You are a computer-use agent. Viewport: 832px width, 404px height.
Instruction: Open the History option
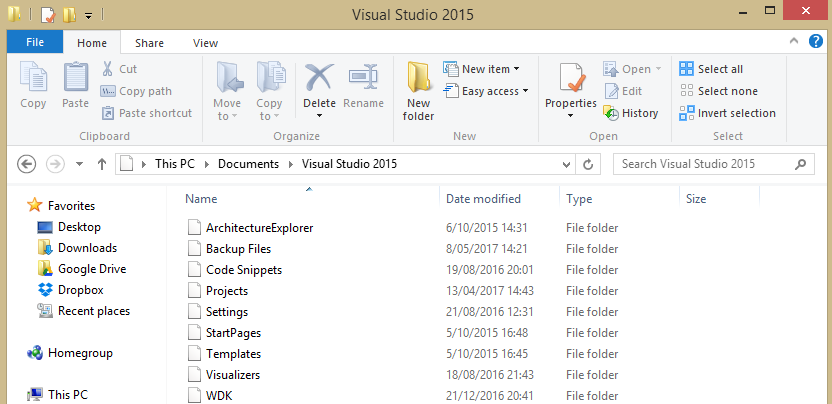pyautogui.click(x=631, y=113)
